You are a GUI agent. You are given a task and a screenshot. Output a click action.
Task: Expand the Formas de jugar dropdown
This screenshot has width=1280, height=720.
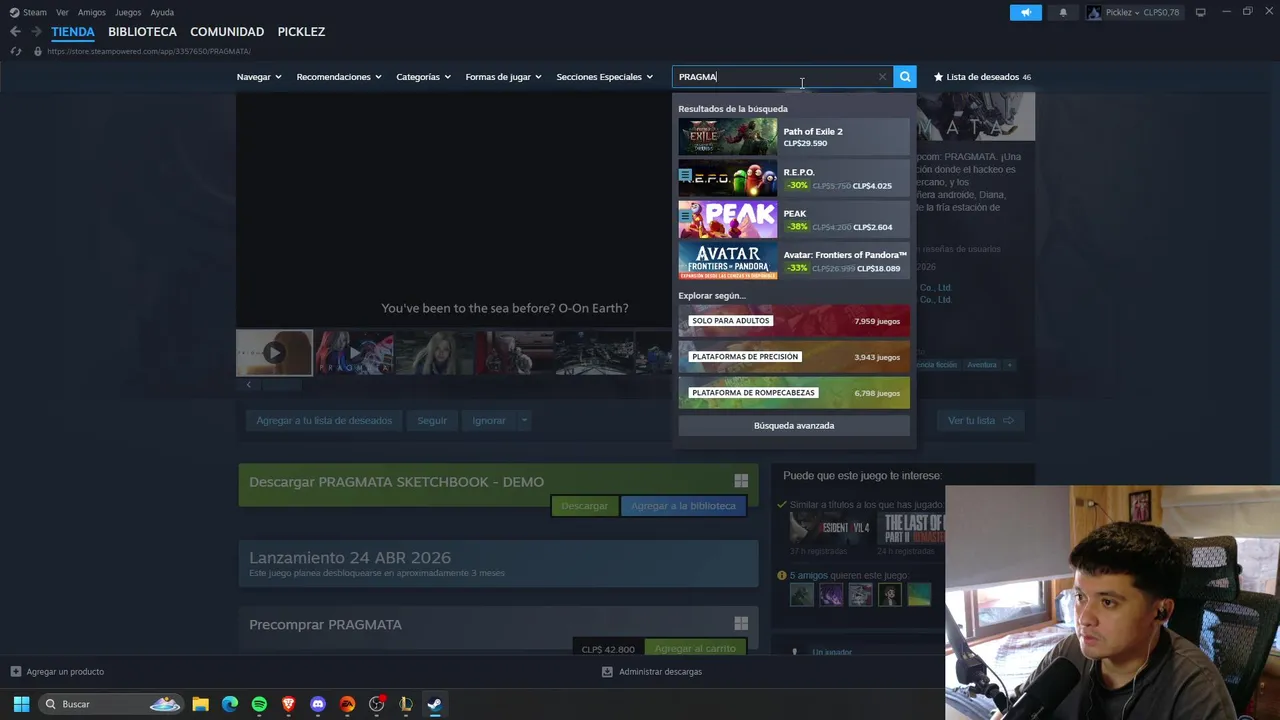pyautogui.click(x=503, y=77)
